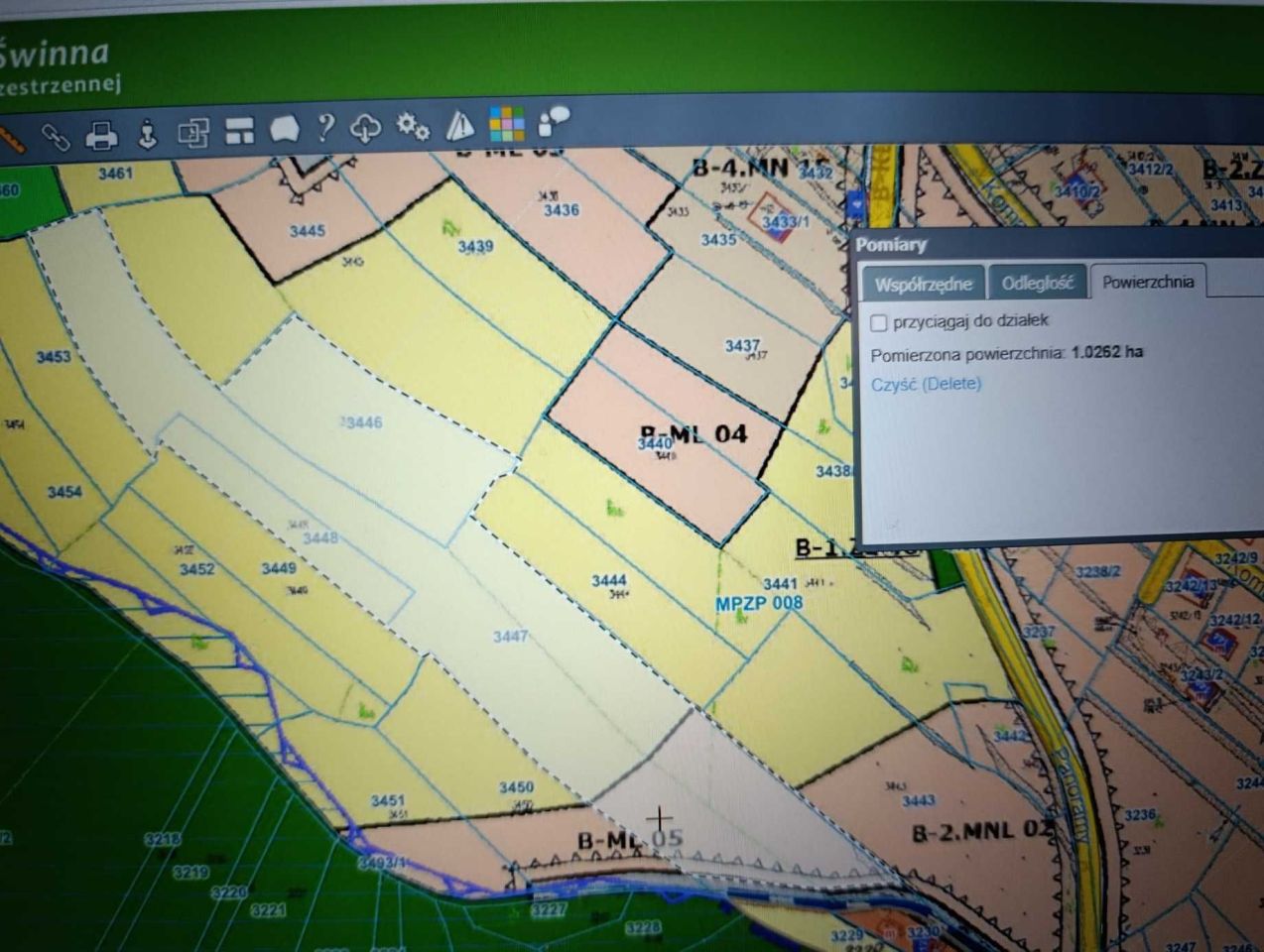The height and width of the screenshot is (952, 1264).
Task: Click the Czyść (Delete) link
Action: pyautogui.click(x=926, y=384)
